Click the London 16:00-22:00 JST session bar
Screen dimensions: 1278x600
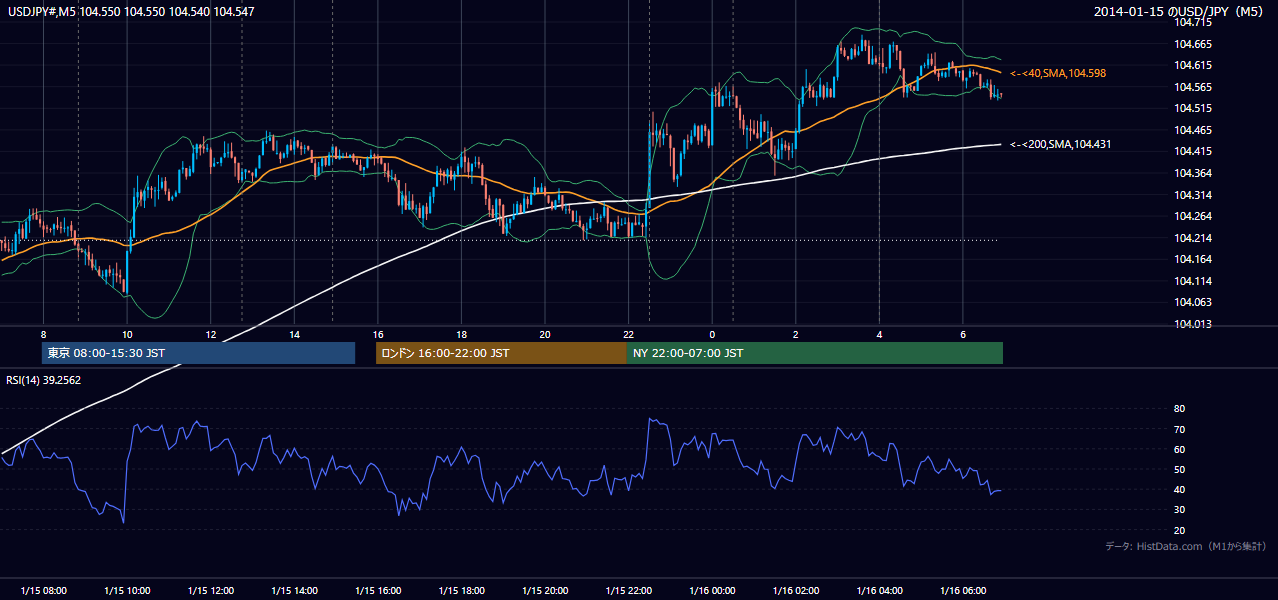[501, 353]
